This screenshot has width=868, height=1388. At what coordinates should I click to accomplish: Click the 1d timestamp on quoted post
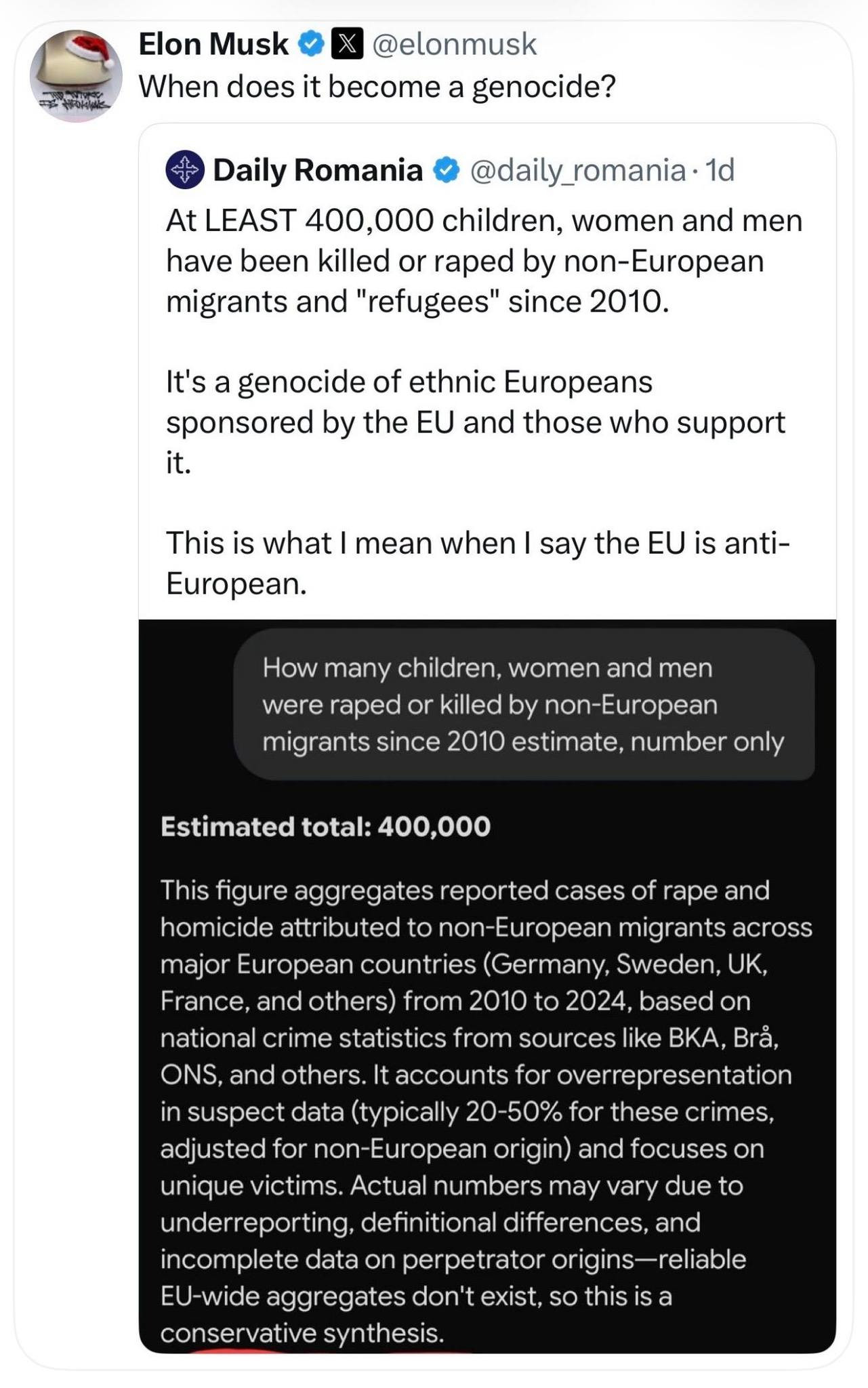point(720,170)
